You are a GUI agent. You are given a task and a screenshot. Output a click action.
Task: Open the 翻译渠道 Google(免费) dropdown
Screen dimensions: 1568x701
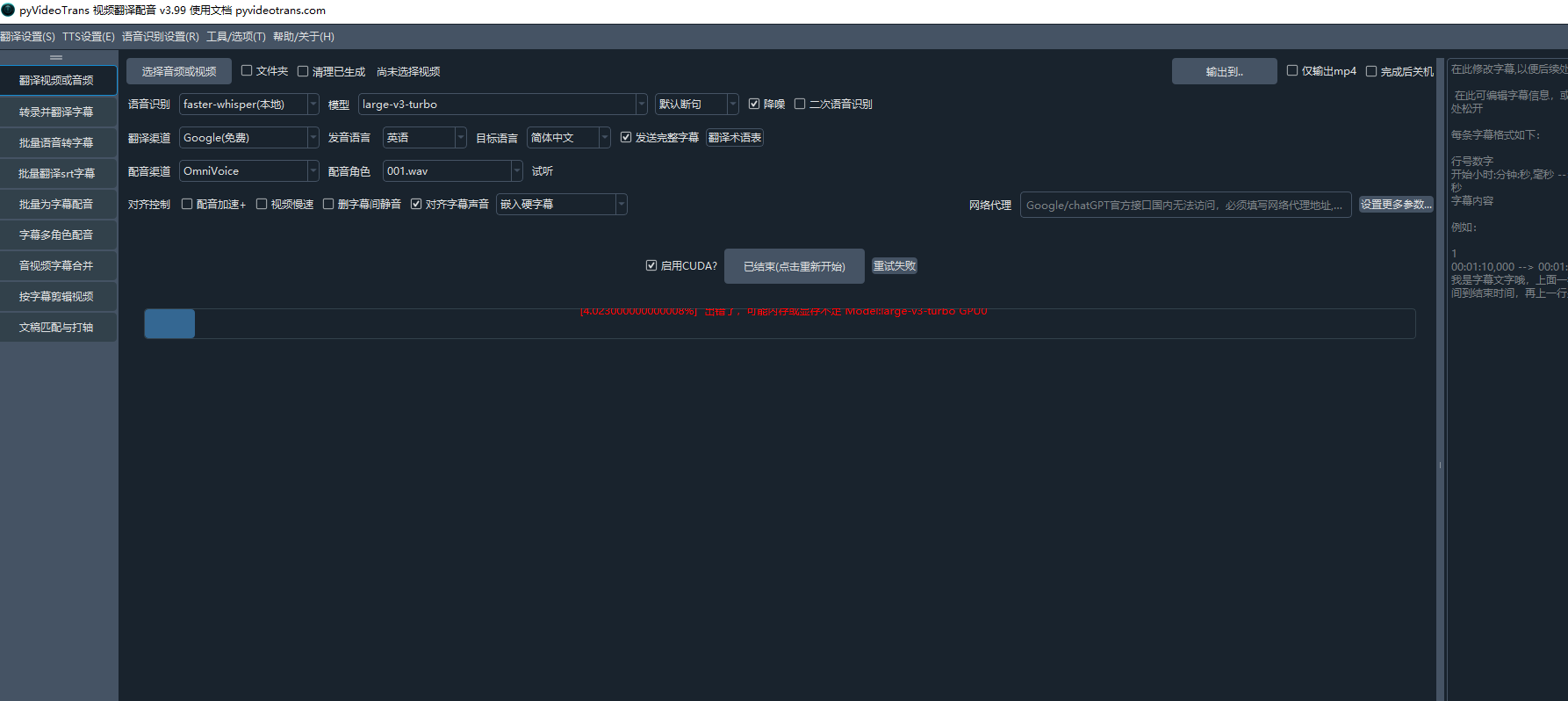pyautogui.click(x=248, y=138)
